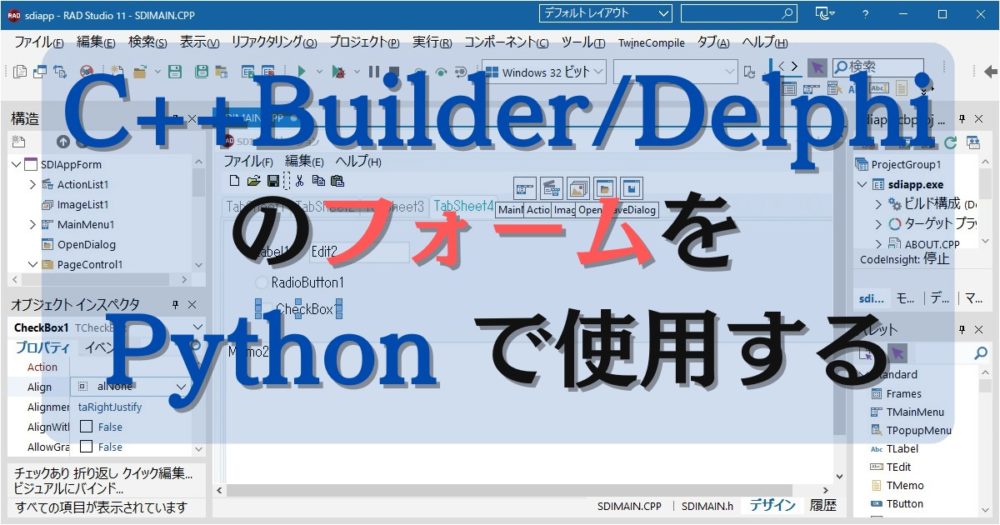Click the component 検索 search field

(x=878, y=66)
